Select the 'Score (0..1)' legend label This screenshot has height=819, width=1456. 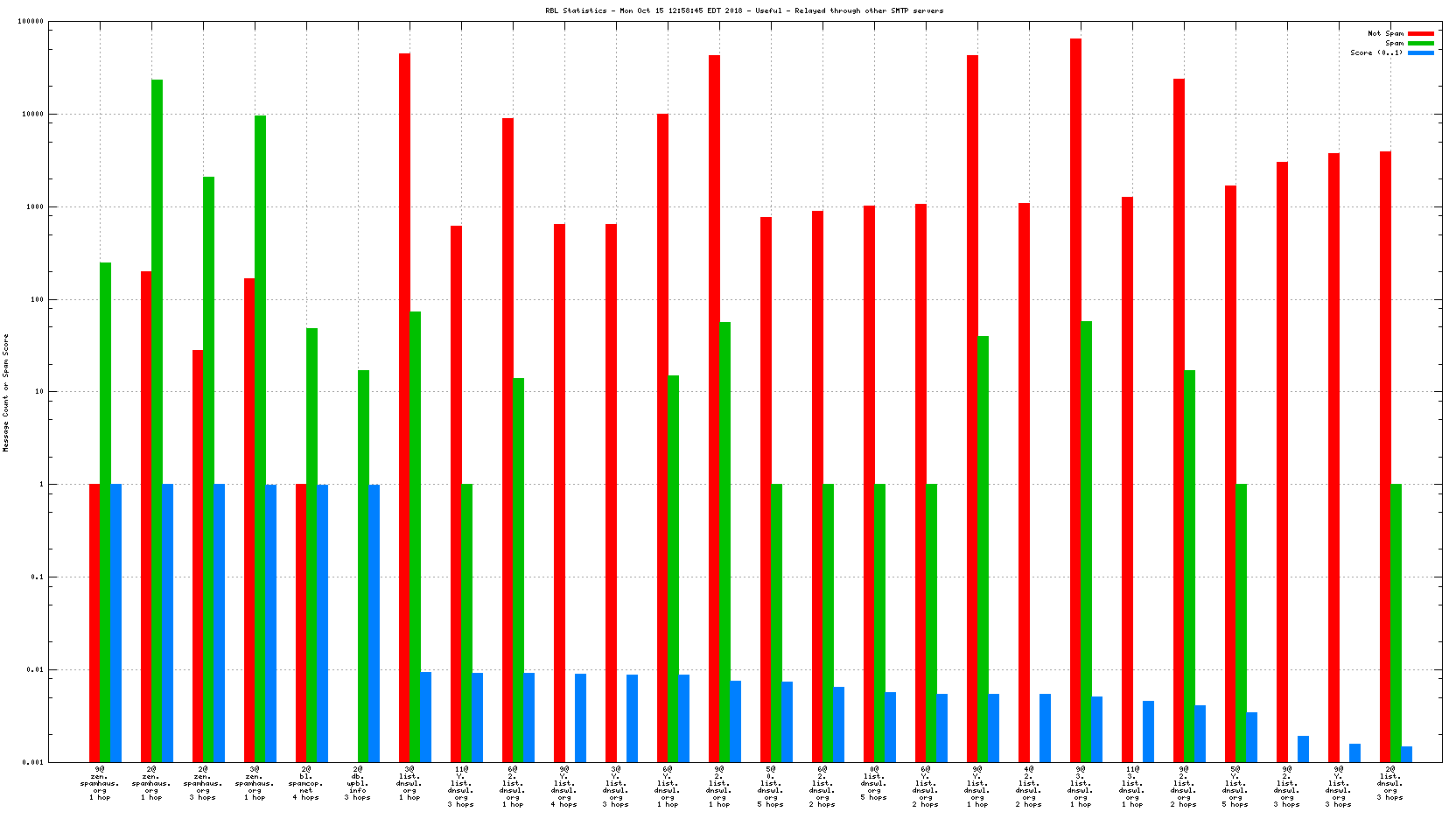[1375, 52]
